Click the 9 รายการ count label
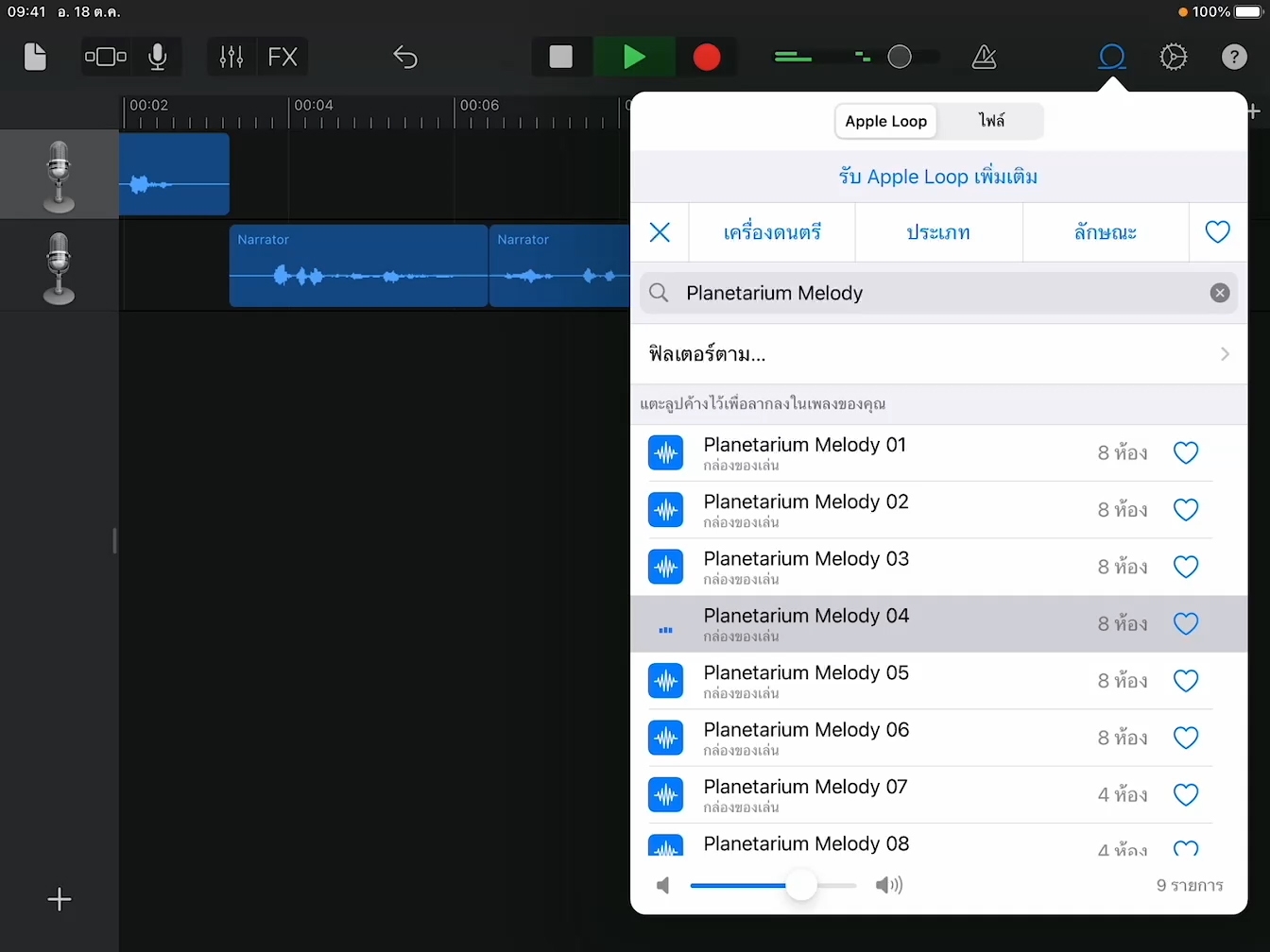Image resolution: width=1270 pixels, height=952 pixels. click(x=1190, y=886)
